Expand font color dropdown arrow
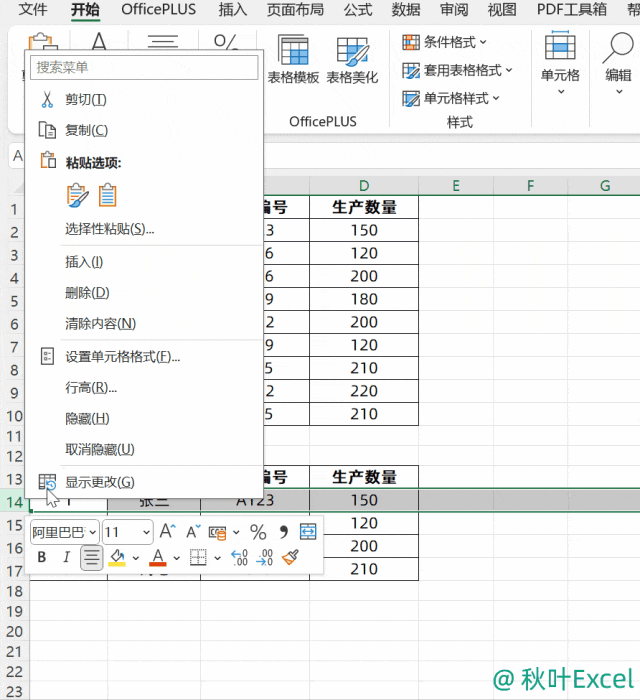Screen dimensions: 640x700 point(177,558)
